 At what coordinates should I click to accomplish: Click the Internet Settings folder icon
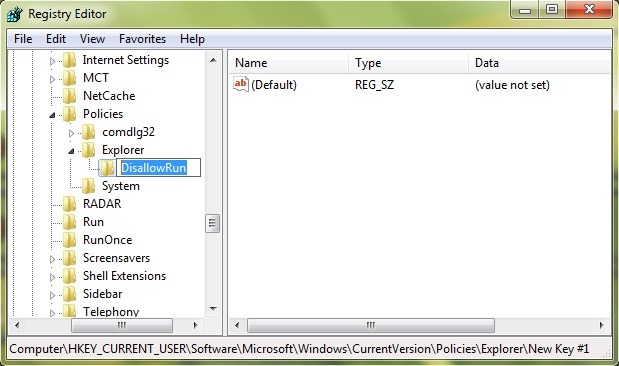click(69, 60)
